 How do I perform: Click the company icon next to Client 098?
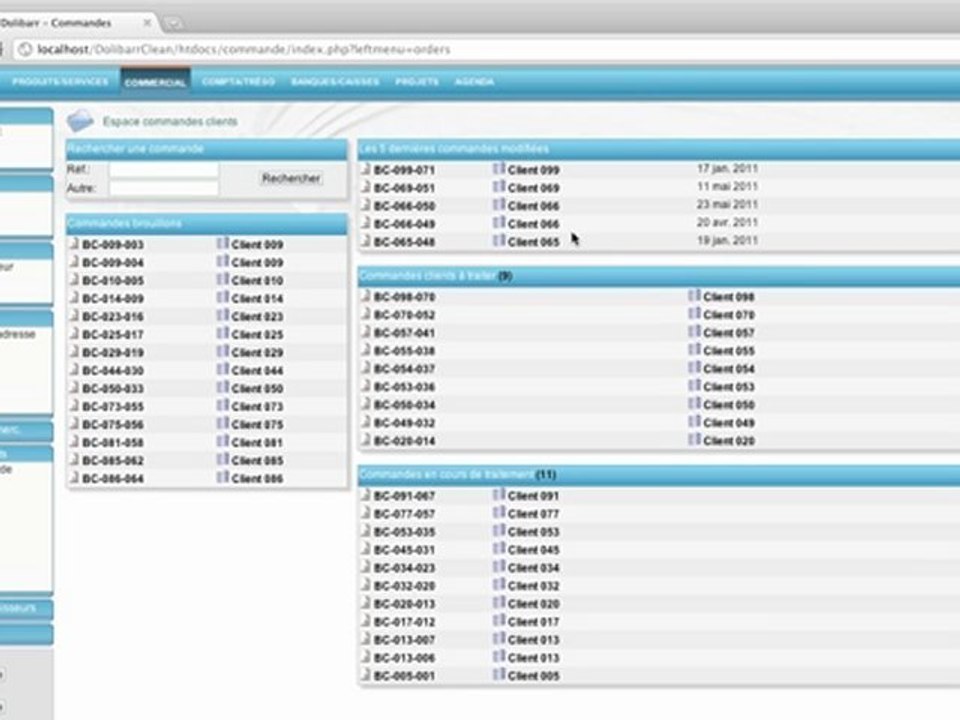tap(694, 296)
